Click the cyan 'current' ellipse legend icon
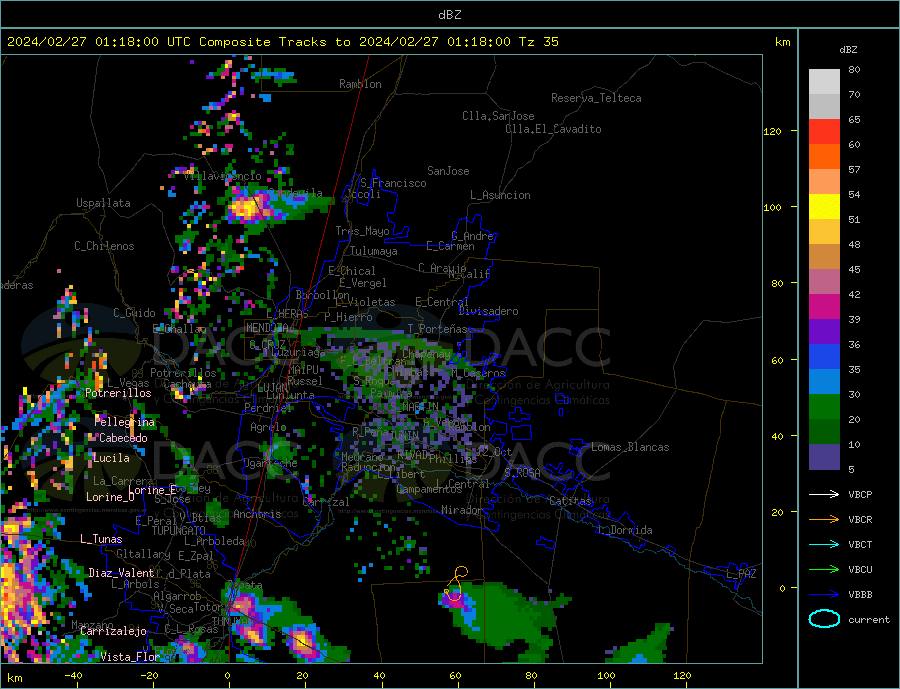Viewport: 900px width, 689px height. point(824,619)
